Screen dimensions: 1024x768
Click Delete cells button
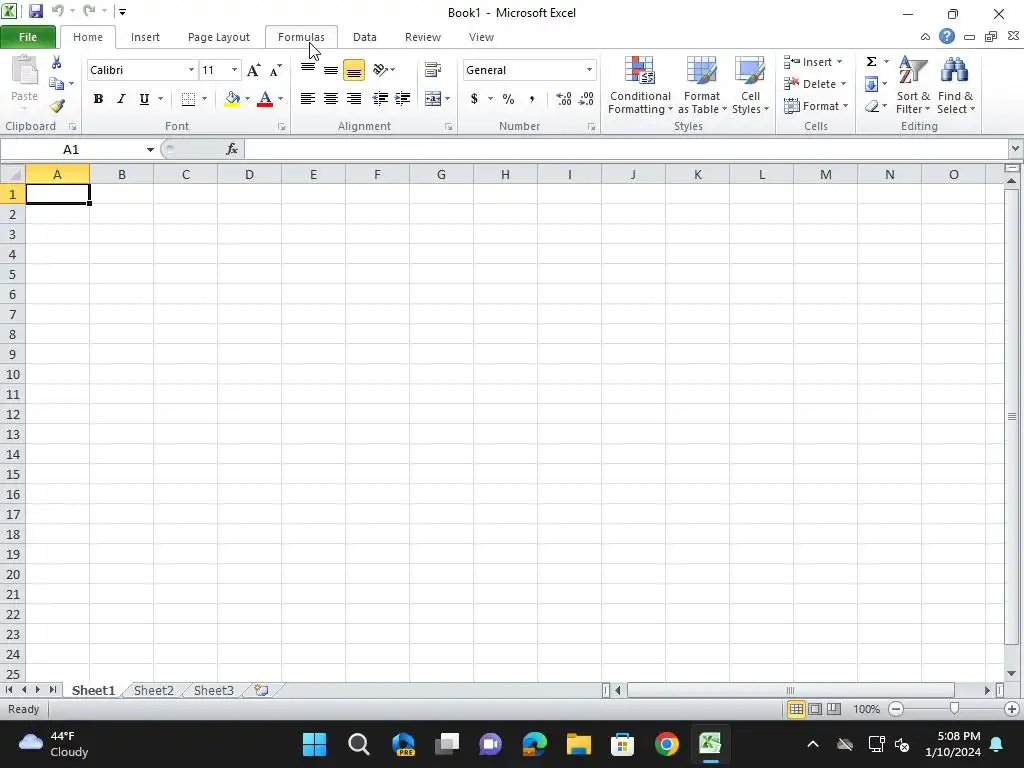pos(815,84)
